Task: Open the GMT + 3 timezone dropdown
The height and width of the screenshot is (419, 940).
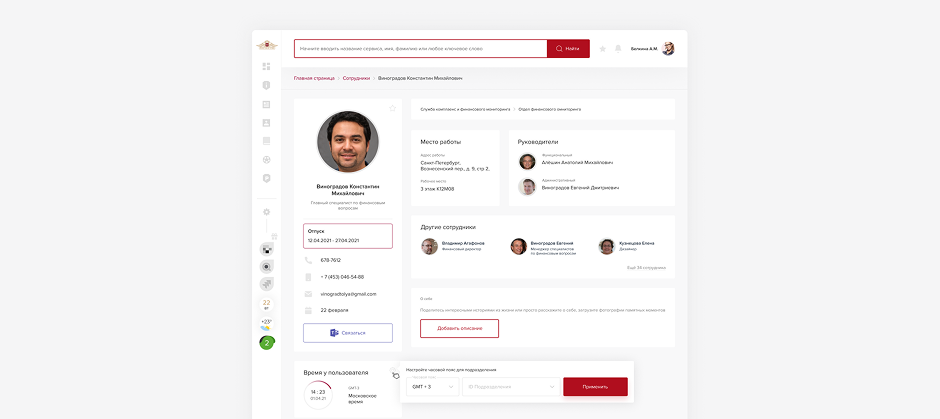Action: [432, 386]
